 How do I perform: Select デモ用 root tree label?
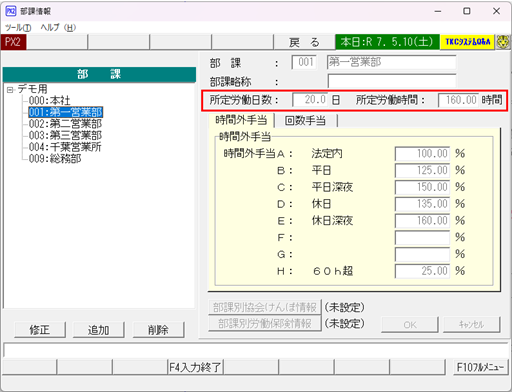tap(32, 89)
